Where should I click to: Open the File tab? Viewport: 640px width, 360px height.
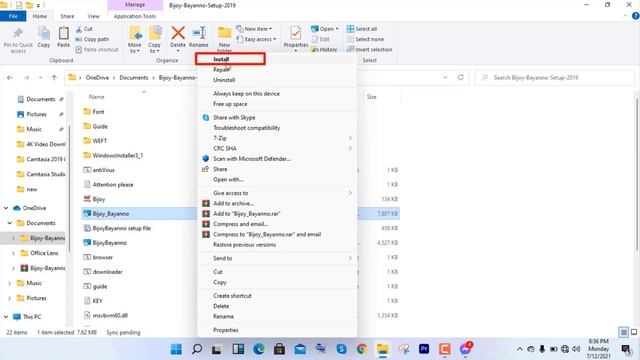13,16
